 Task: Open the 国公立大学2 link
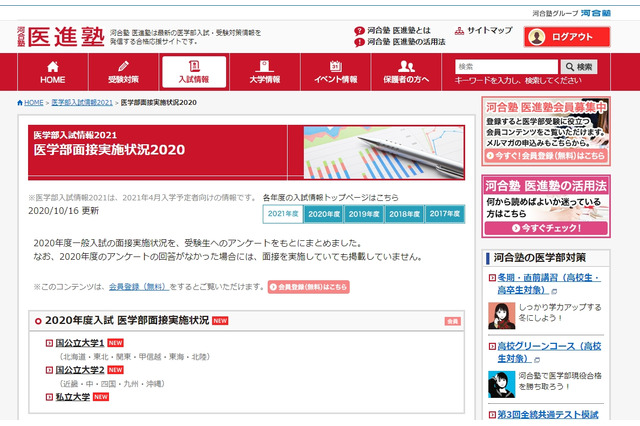point(80,370)
